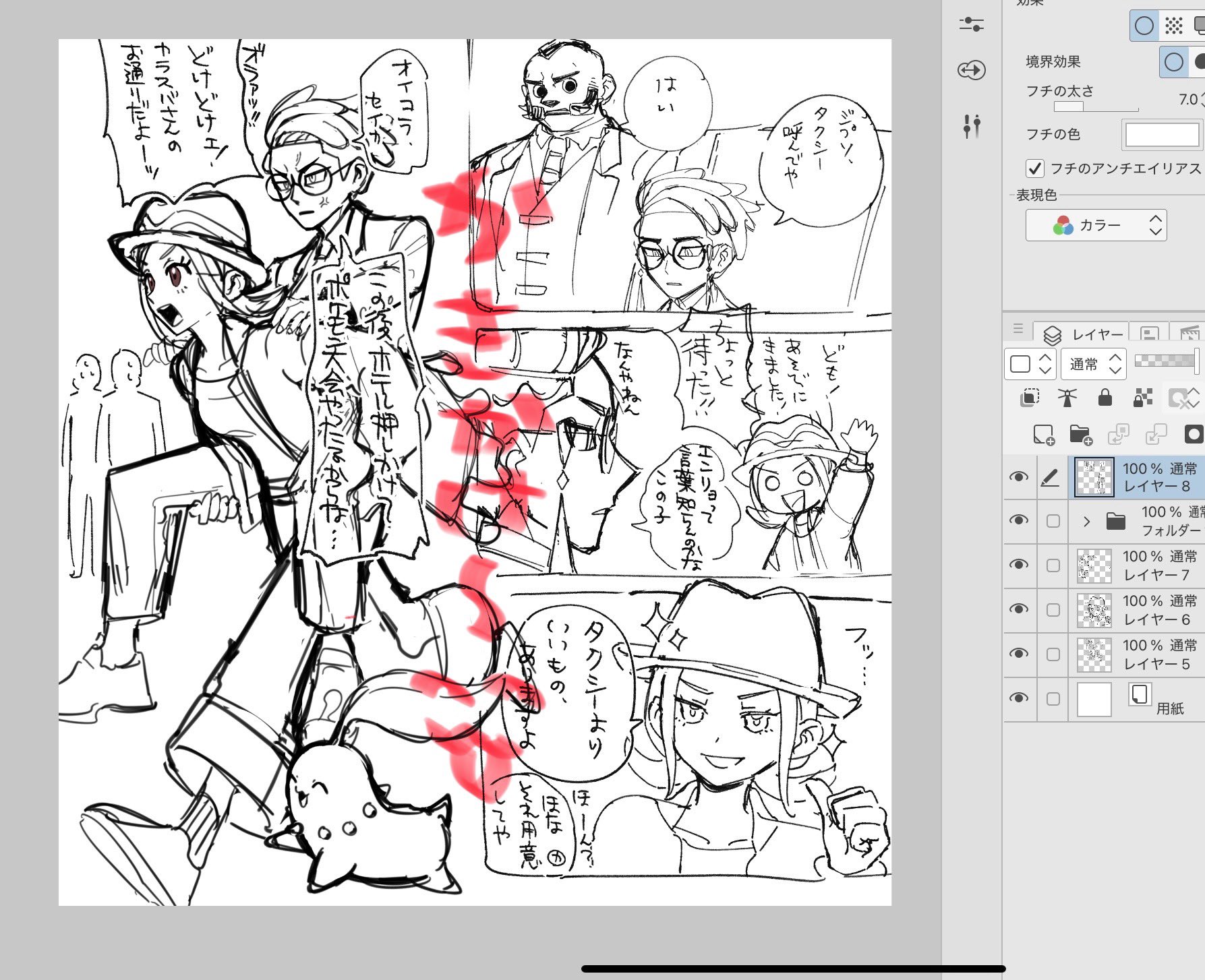
Task: Click the create layer mask icon
Action: pyautogui.click(x=1192, y=435)
